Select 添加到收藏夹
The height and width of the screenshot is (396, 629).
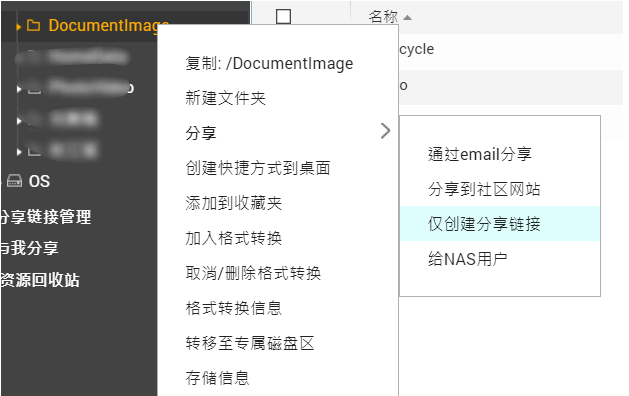233,203
